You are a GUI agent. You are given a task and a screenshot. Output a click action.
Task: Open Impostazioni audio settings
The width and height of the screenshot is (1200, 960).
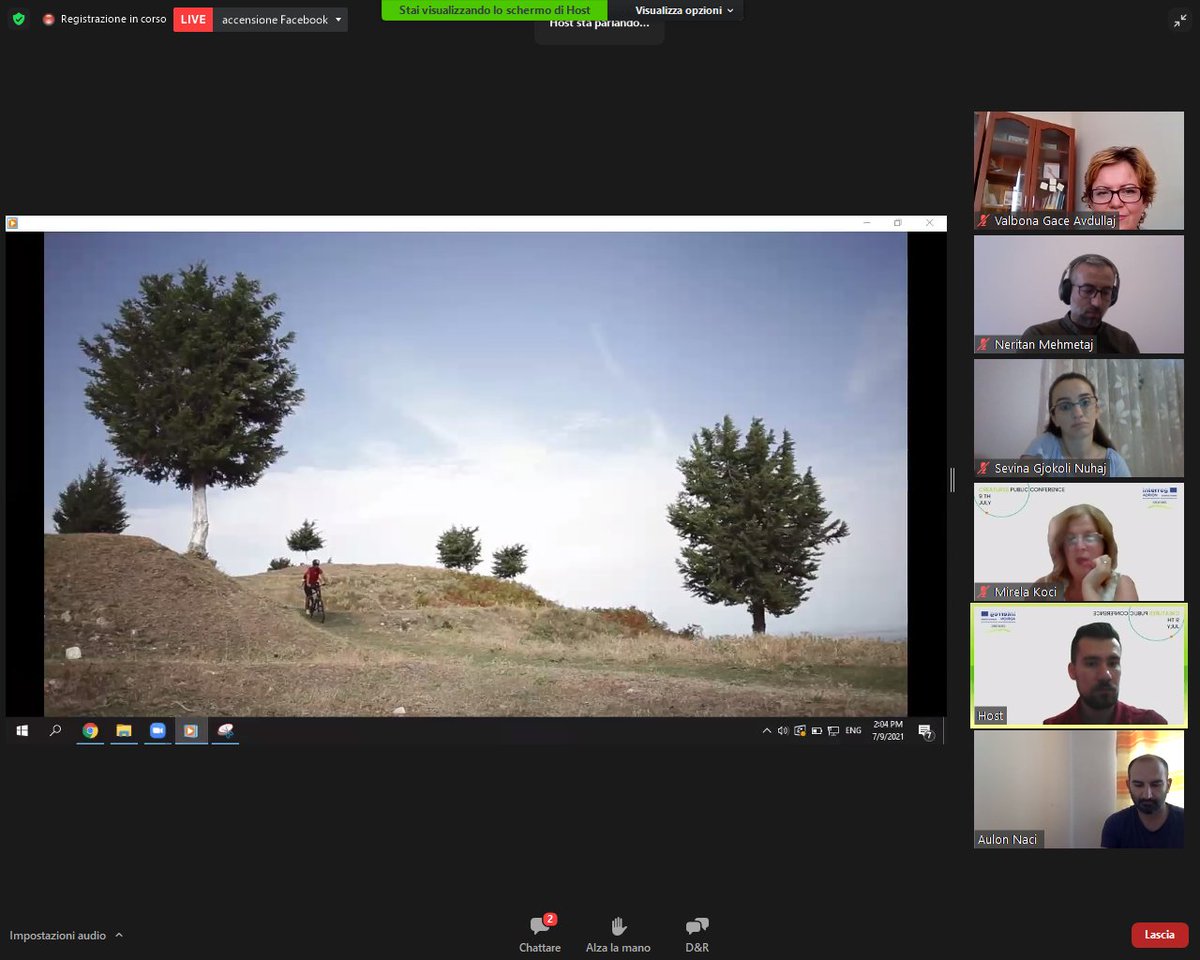coord(58,936)
